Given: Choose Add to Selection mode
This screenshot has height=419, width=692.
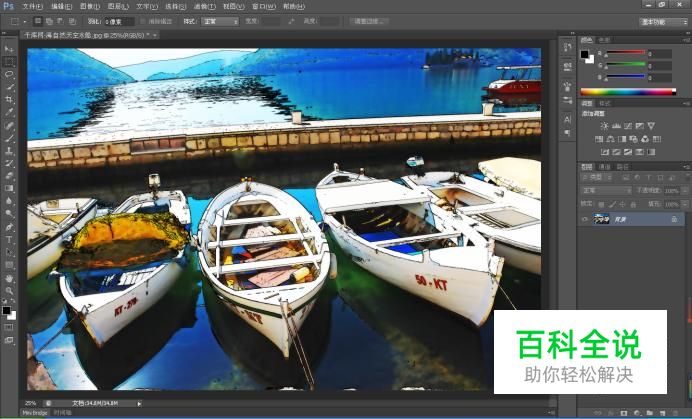Looking at the screenshot, I should point(49,21).
